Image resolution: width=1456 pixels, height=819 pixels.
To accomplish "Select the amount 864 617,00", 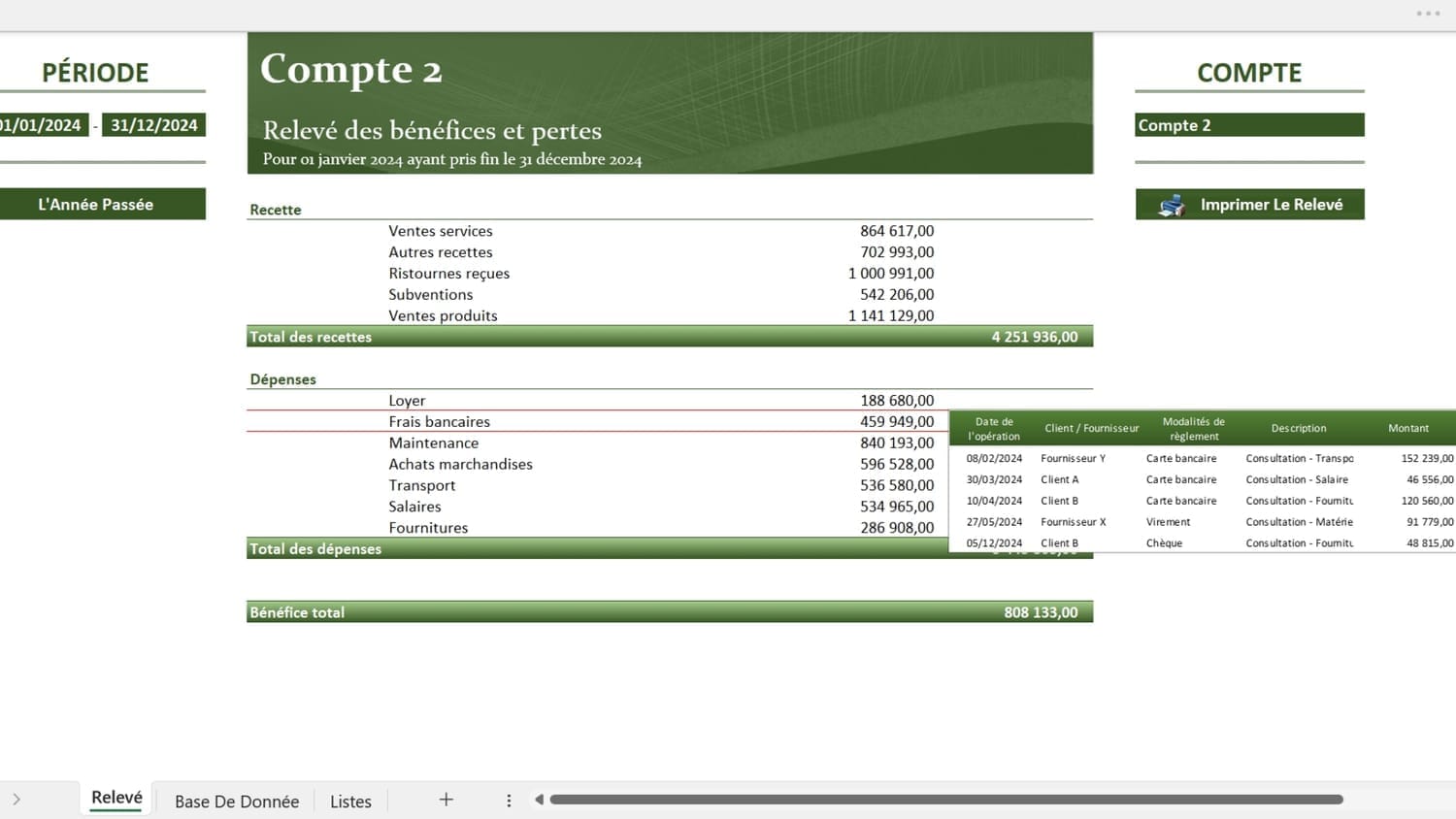I will pyautogui.click(x=897, y=231).
